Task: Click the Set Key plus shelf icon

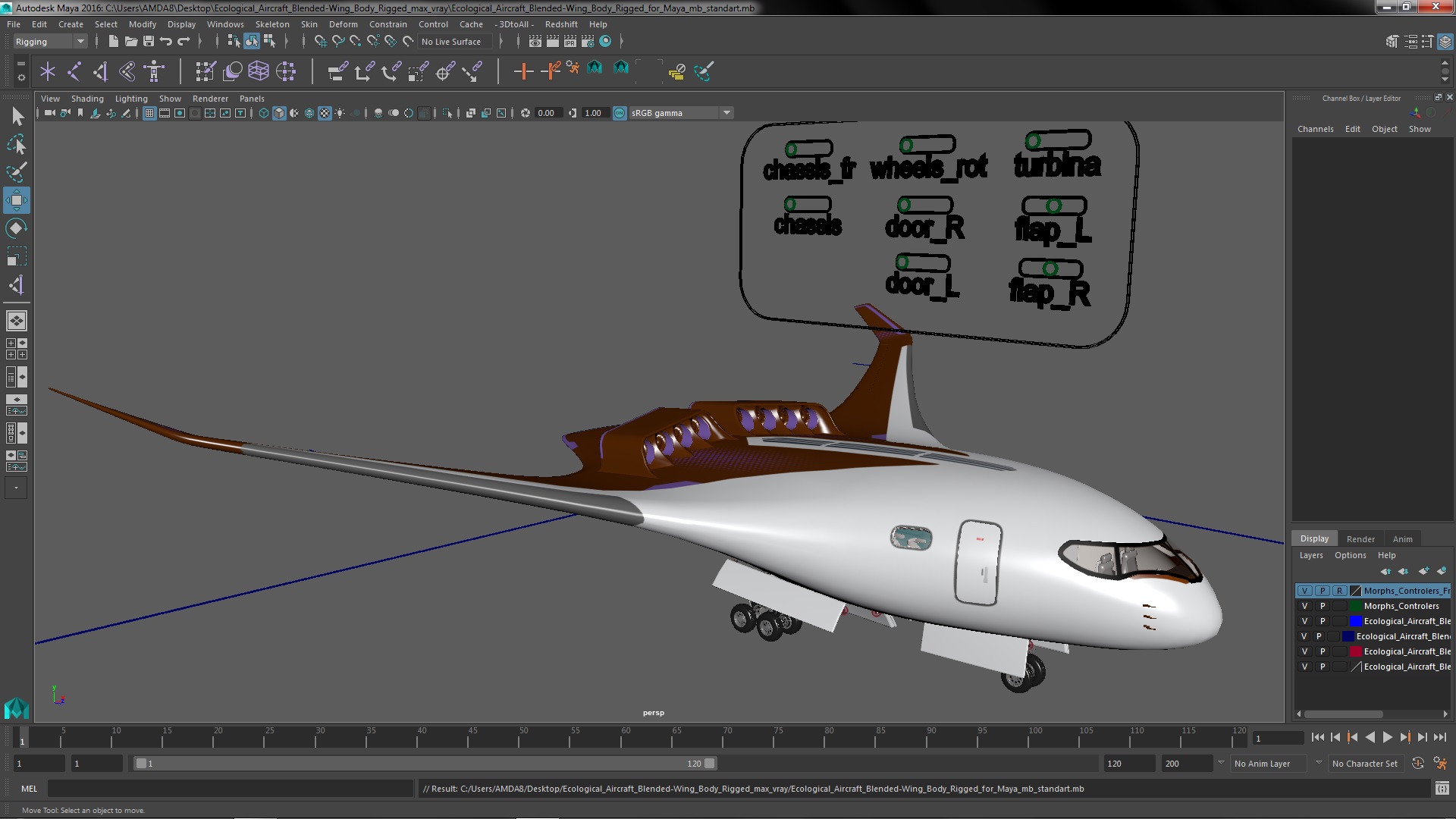Action: [x=522, y=72]
